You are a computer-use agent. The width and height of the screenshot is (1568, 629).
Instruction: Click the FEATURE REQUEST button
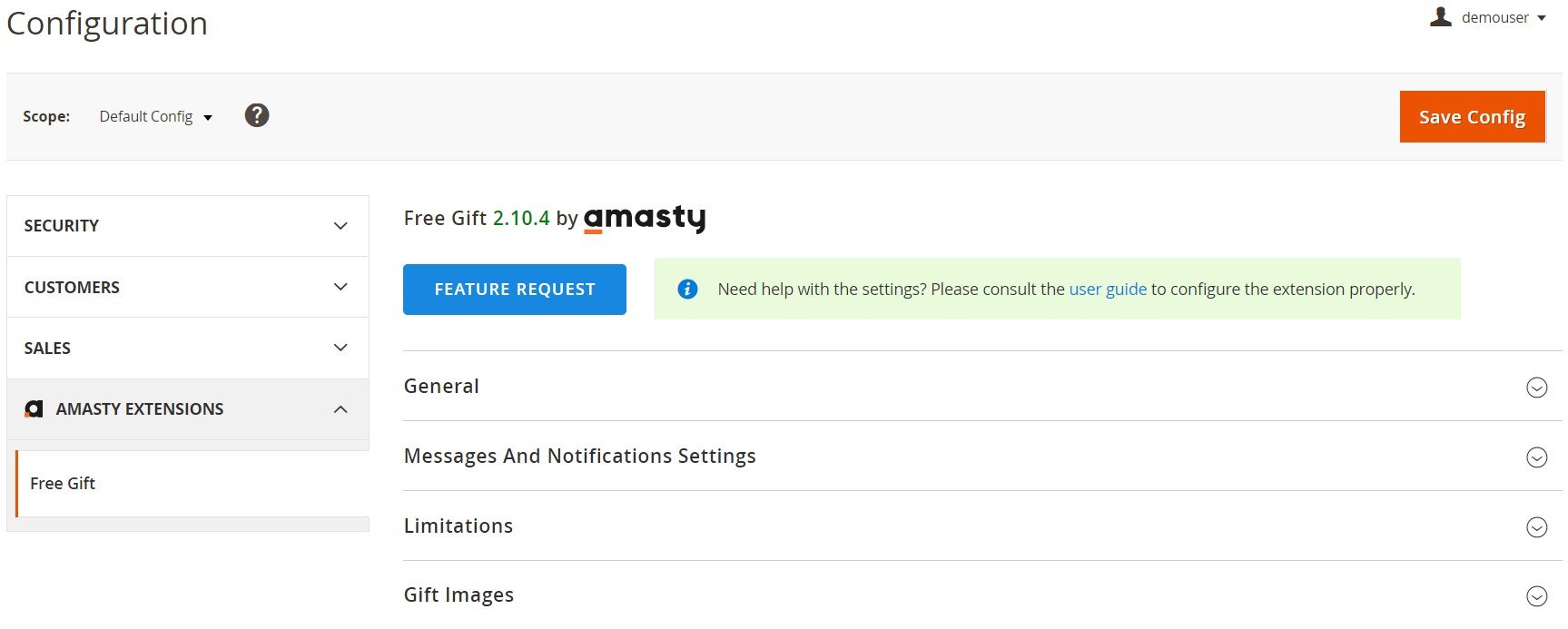[515, 290]
